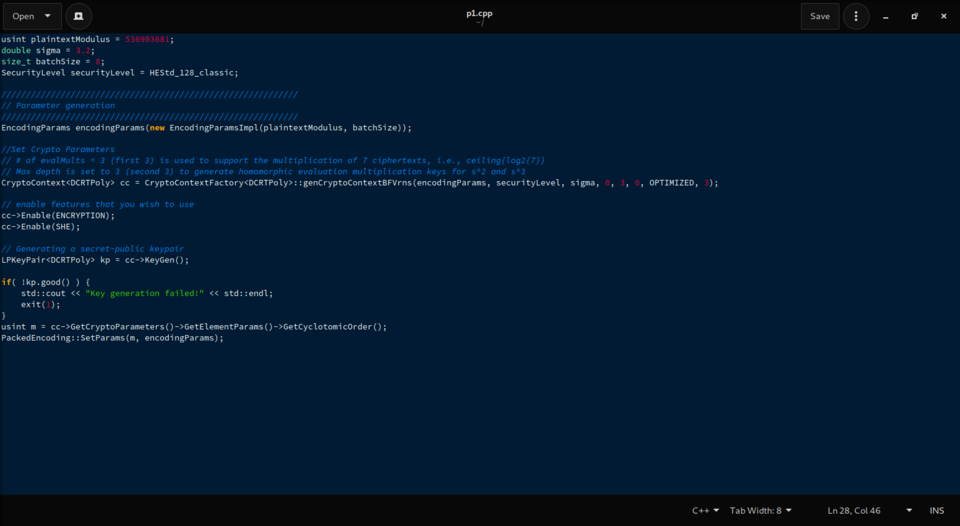Place cursor on plaintextModulus value 536903681

coord(147,39)
